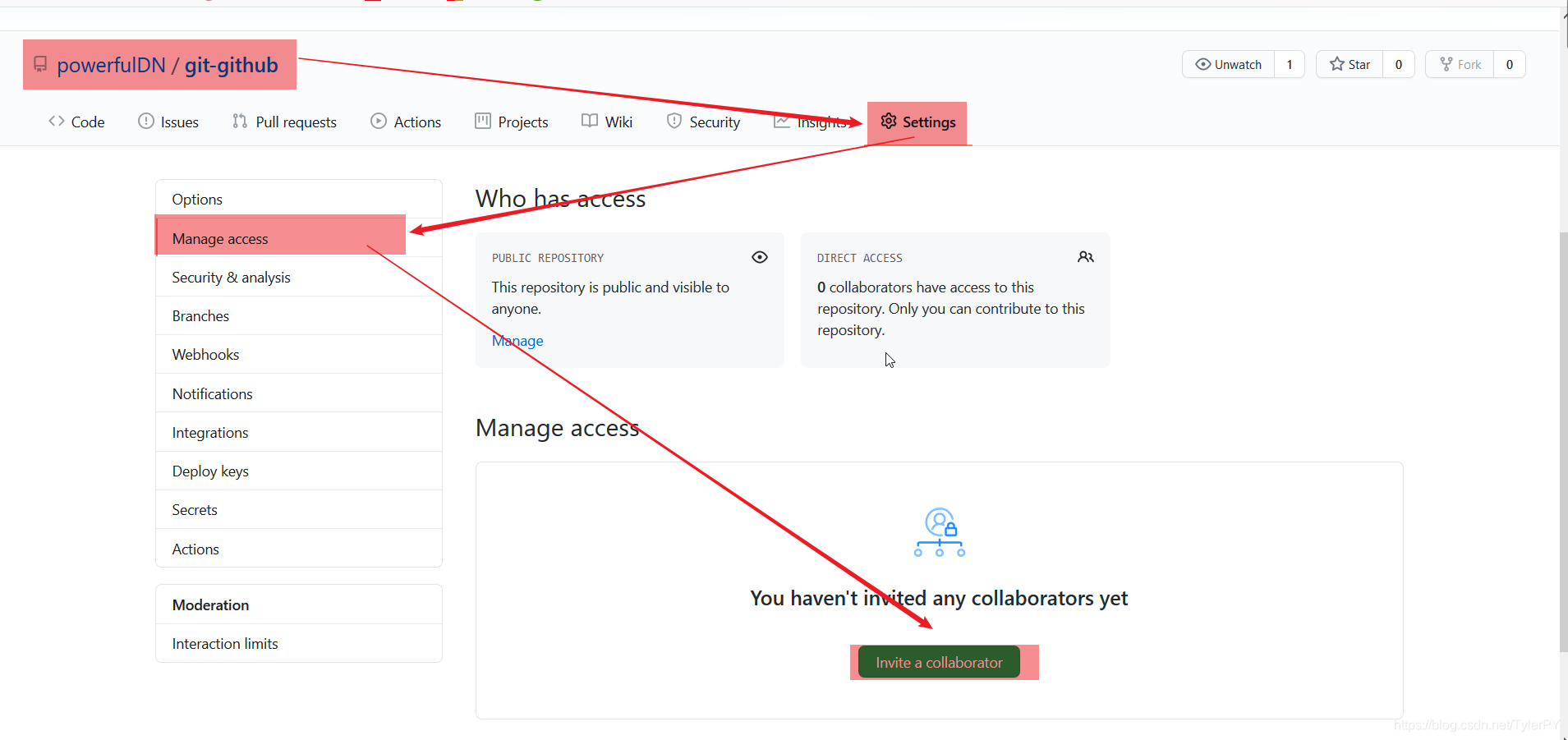Click the "DIRECT ACCESS" label
1568x740 pixels.
pyautogui.click(x=859, y=258)
